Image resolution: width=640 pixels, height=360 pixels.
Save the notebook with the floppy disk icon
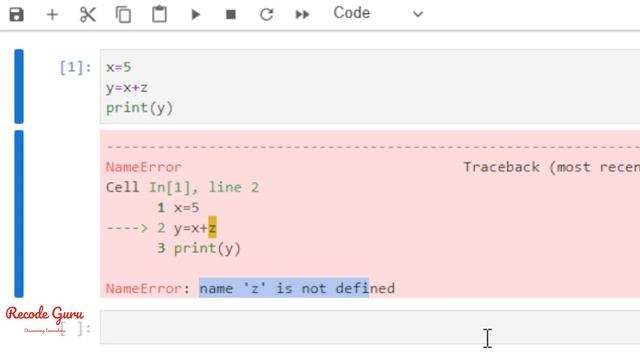tap(17, 15)
